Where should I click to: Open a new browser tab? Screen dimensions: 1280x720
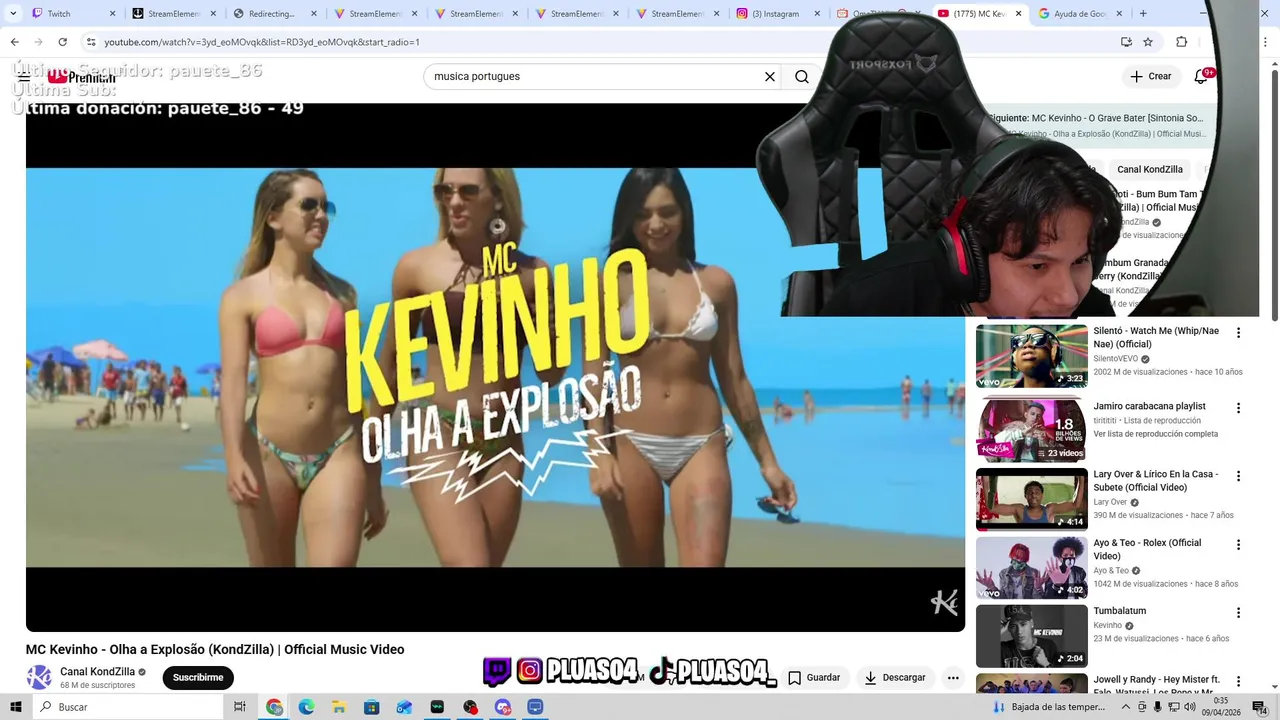pos(1143,14)
